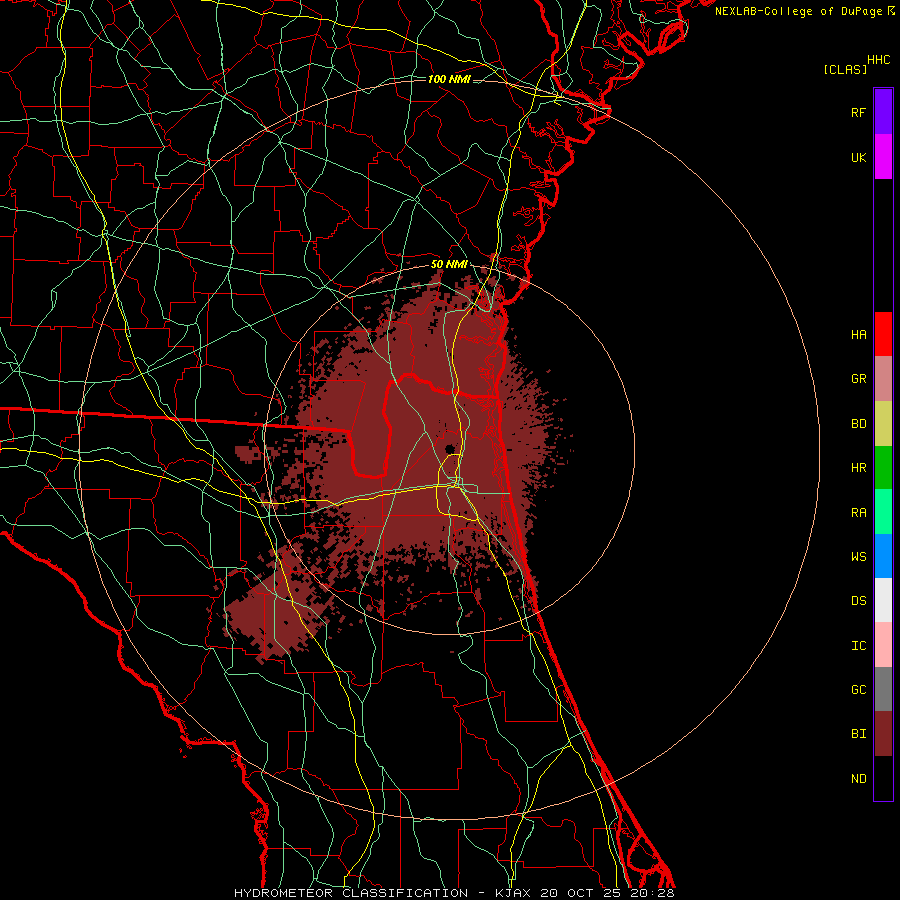Click the WS blue legend swatch
The height and width of the screenshot is (900, 900).
click(x=883, y=556)
